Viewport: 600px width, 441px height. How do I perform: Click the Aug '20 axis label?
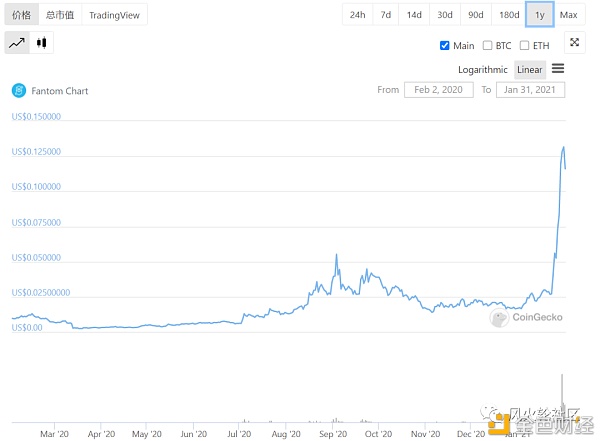pos(286,434)
